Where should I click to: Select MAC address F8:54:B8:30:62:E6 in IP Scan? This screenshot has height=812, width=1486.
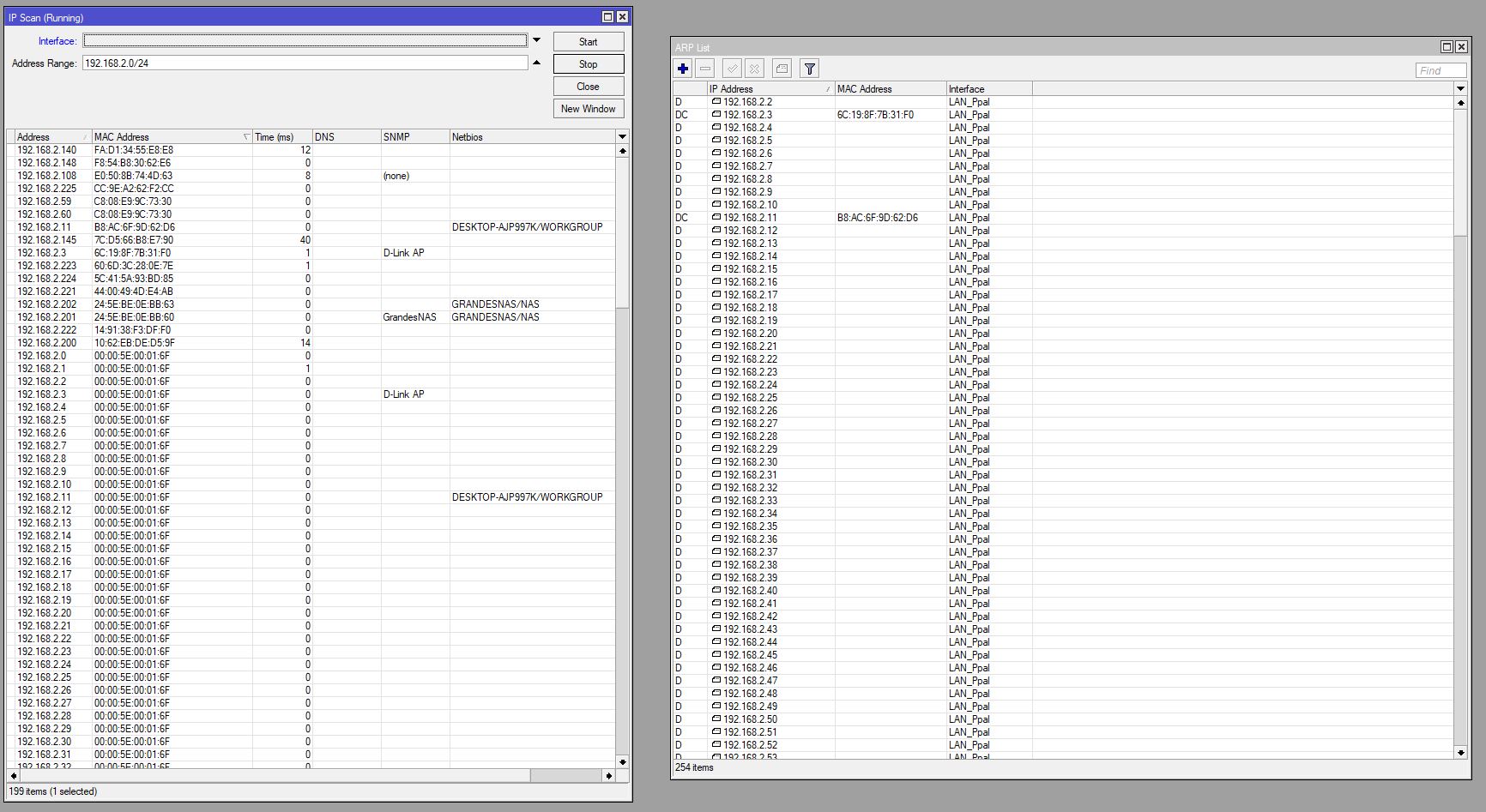point(132,163)
